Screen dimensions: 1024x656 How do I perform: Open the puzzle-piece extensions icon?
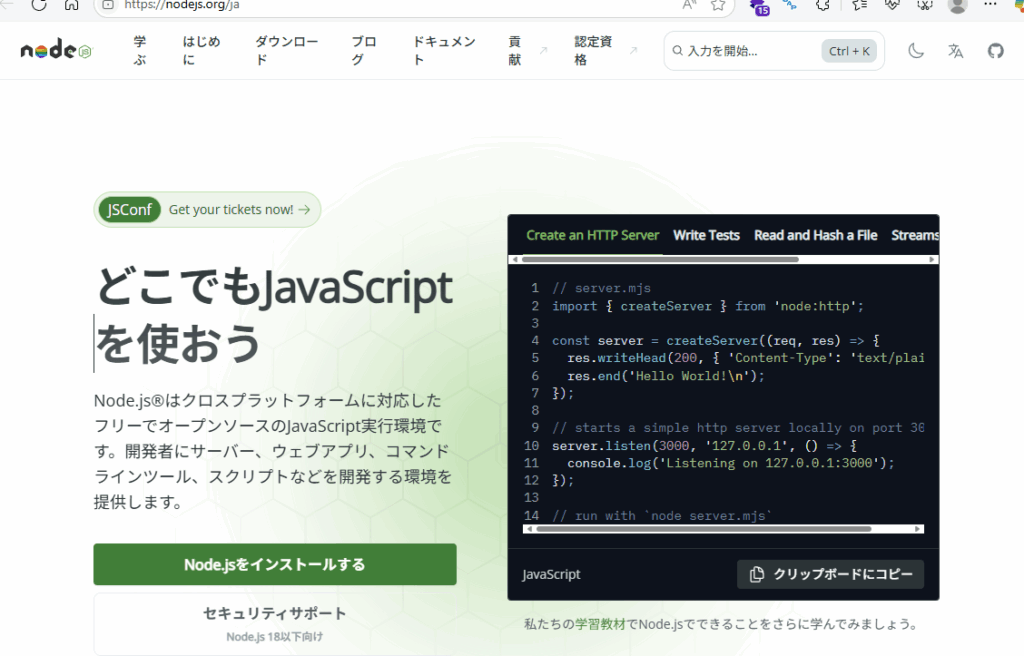(823, 5)
